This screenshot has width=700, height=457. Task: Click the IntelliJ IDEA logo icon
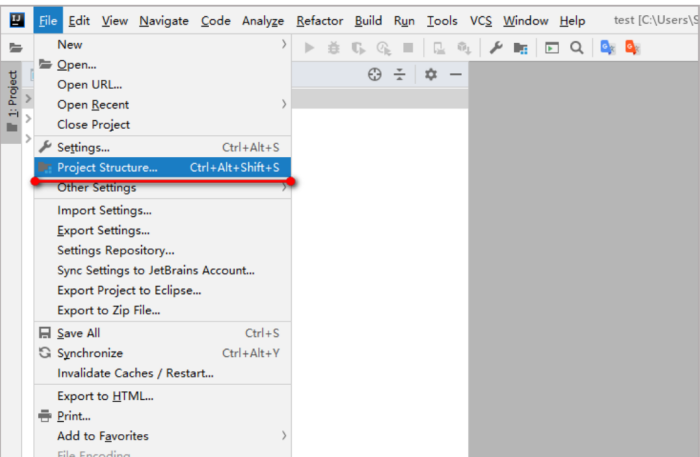coord(17,20)
